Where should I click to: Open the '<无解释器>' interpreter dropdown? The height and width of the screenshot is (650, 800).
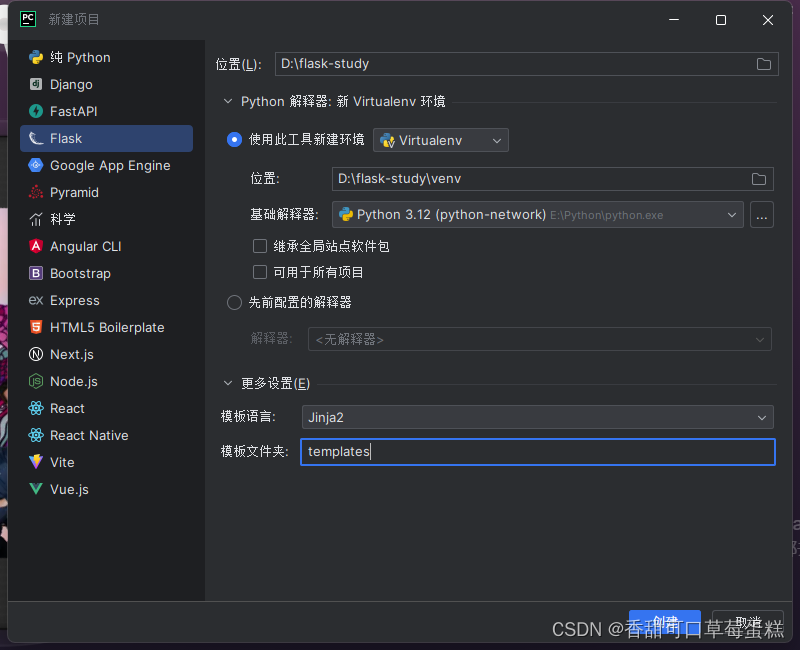(x=540, y=339)
